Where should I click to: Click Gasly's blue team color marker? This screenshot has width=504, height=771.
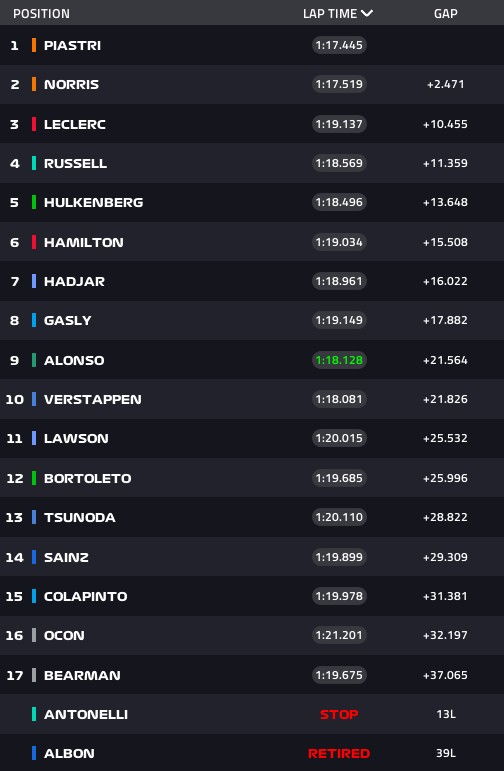click(34, 320)
